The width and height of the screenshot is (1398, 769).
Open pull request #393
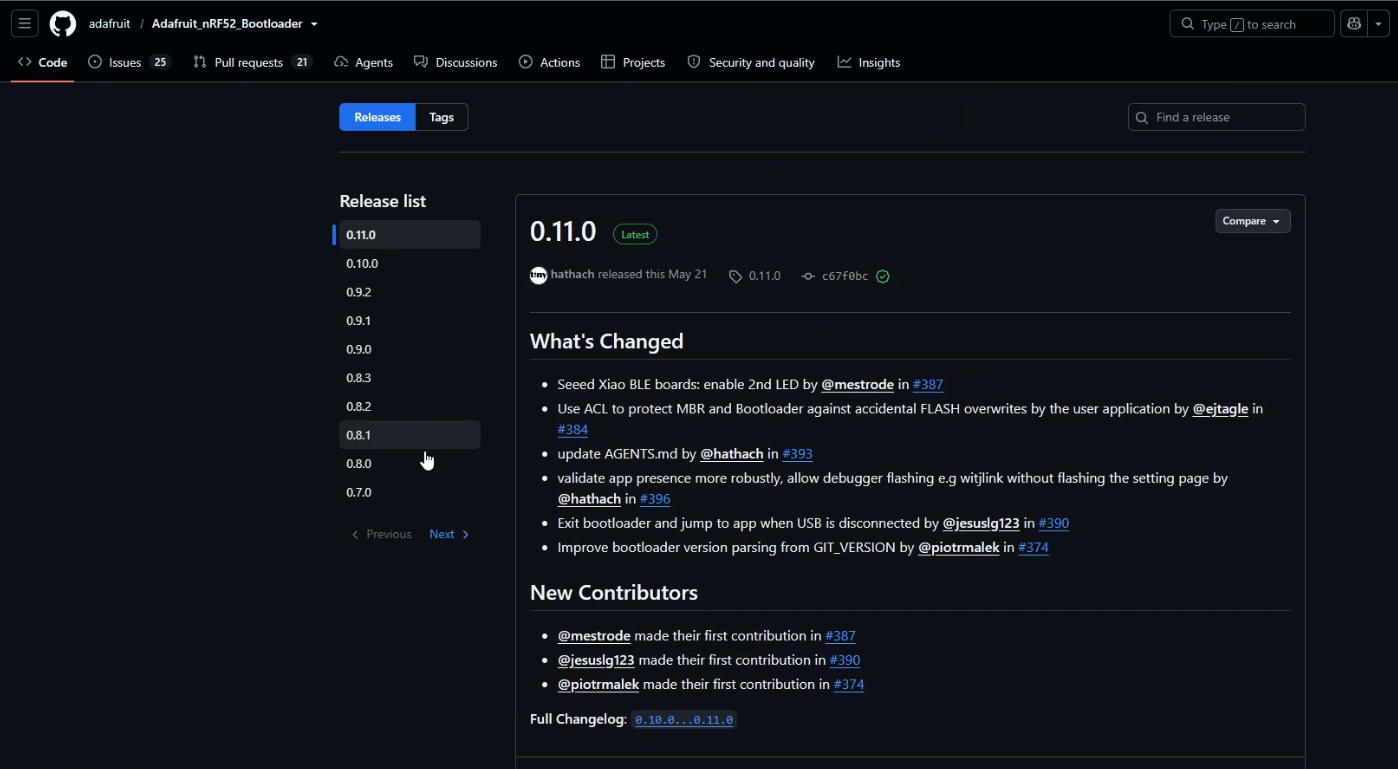[797, 454]
